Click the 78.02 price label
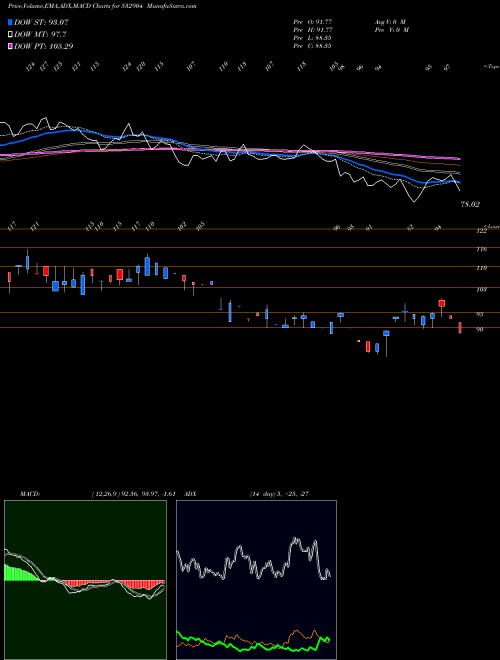 (470, 205)
